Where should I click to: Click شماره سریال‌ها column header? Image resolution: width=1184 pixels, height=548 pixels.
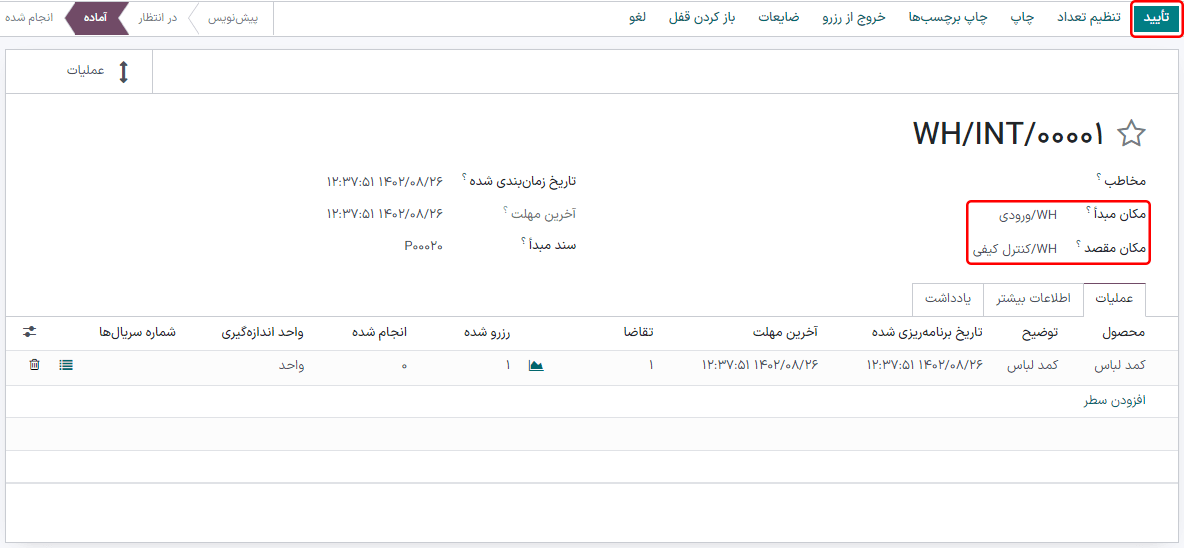pyautogui.click(x=137, y=332)
